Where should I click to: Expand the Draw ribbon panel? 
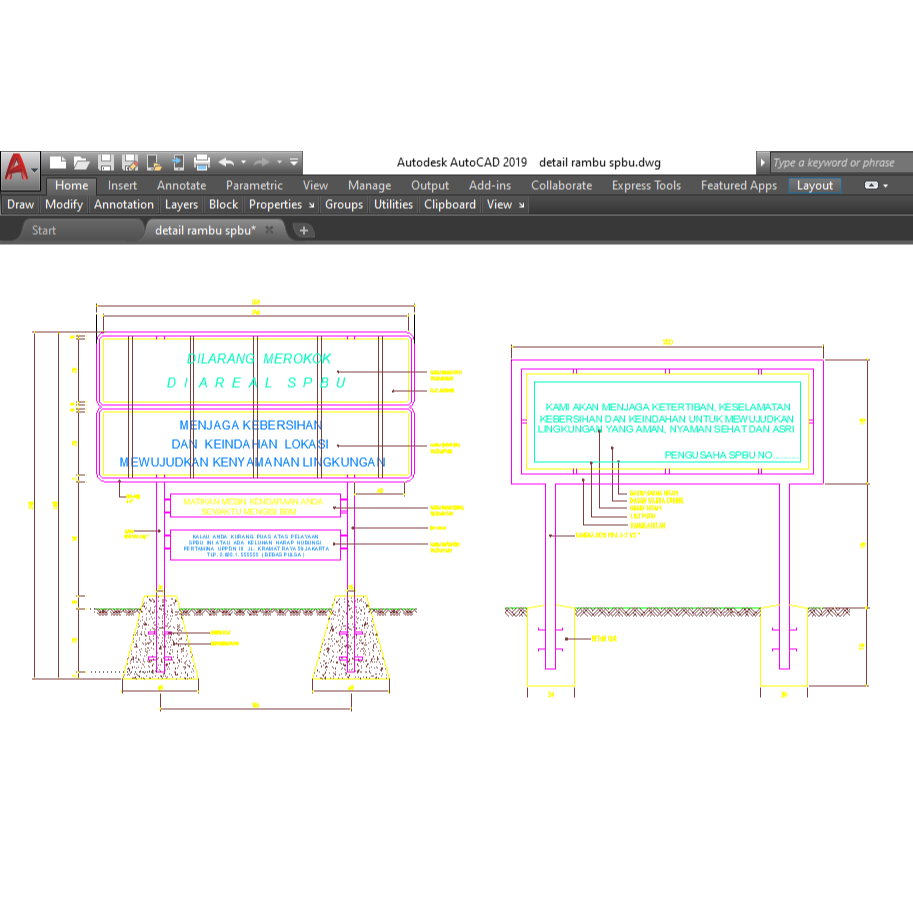pos(20,205)
